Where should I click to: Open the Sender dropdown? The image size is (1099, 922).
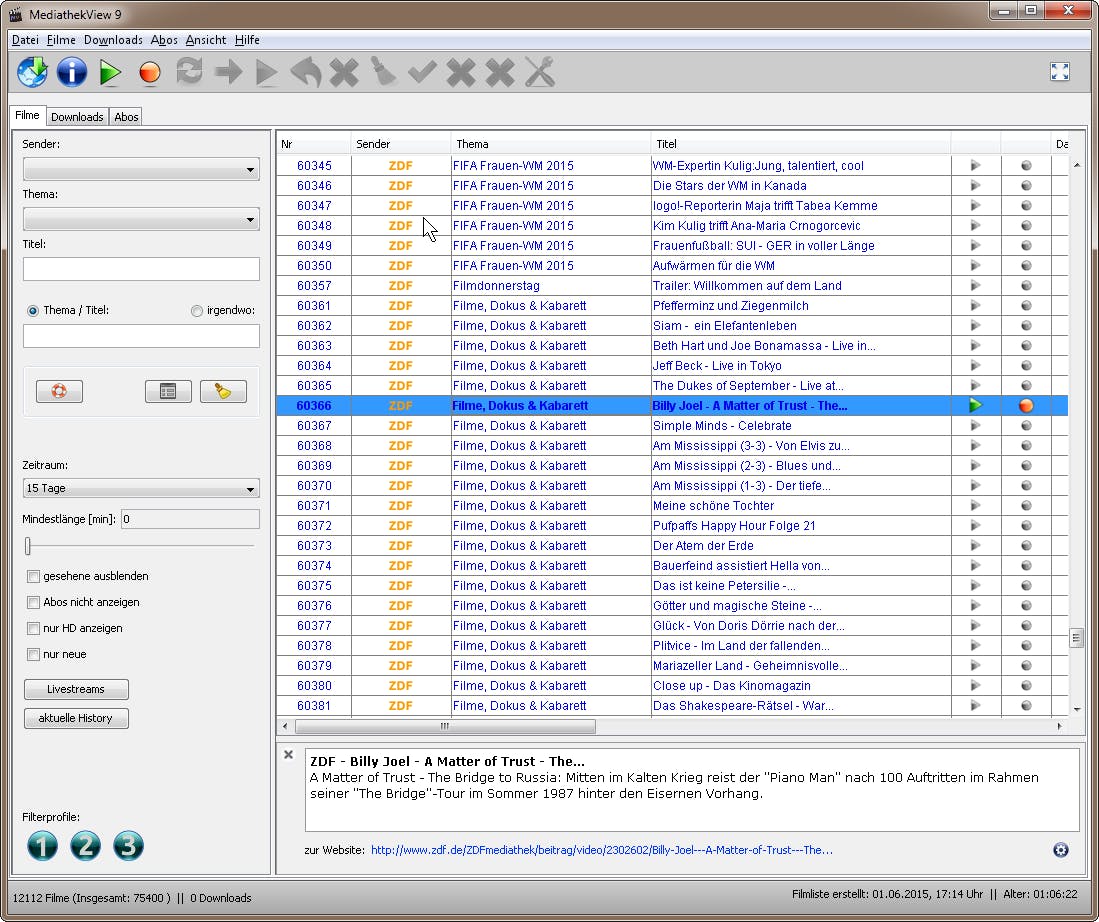(x=141, y=169)
